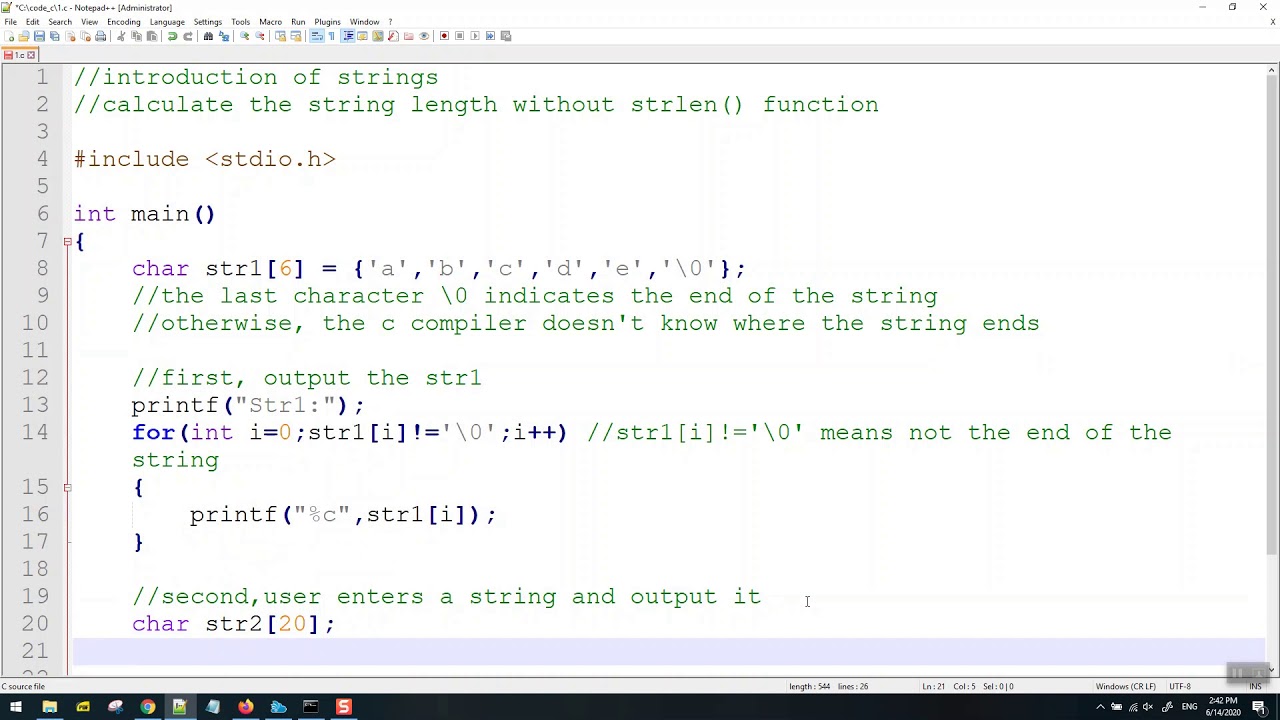The width and height of the screenshot is (1280, 720).
Task: Open the taskbar notification center icon
Action: tap(1259, 708)
